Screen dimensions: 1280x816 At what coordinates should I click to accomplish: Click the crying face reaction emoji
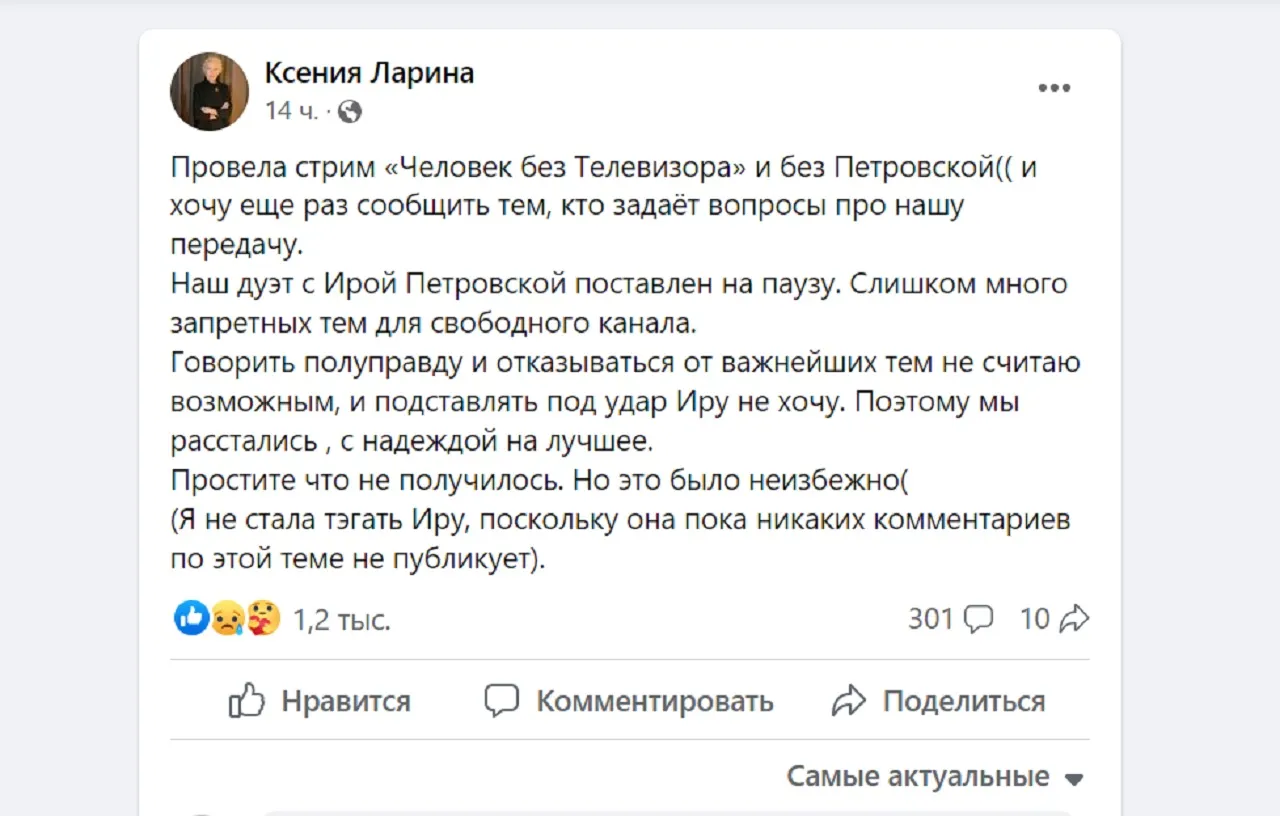227,620
